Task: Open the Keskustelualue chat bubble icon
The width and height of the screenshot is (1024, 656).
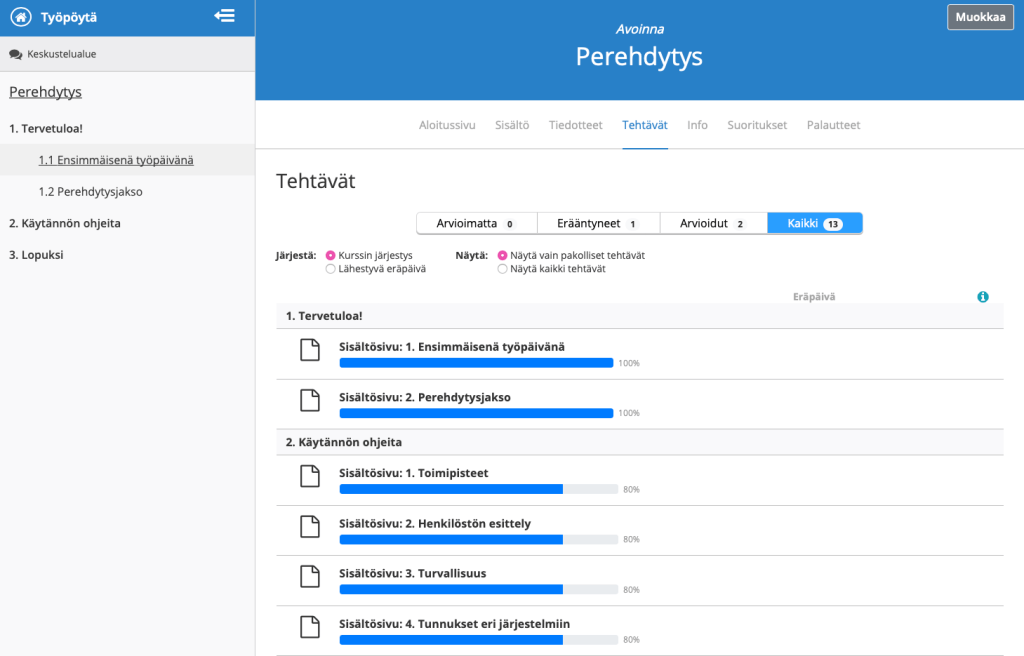Action: 15,54
